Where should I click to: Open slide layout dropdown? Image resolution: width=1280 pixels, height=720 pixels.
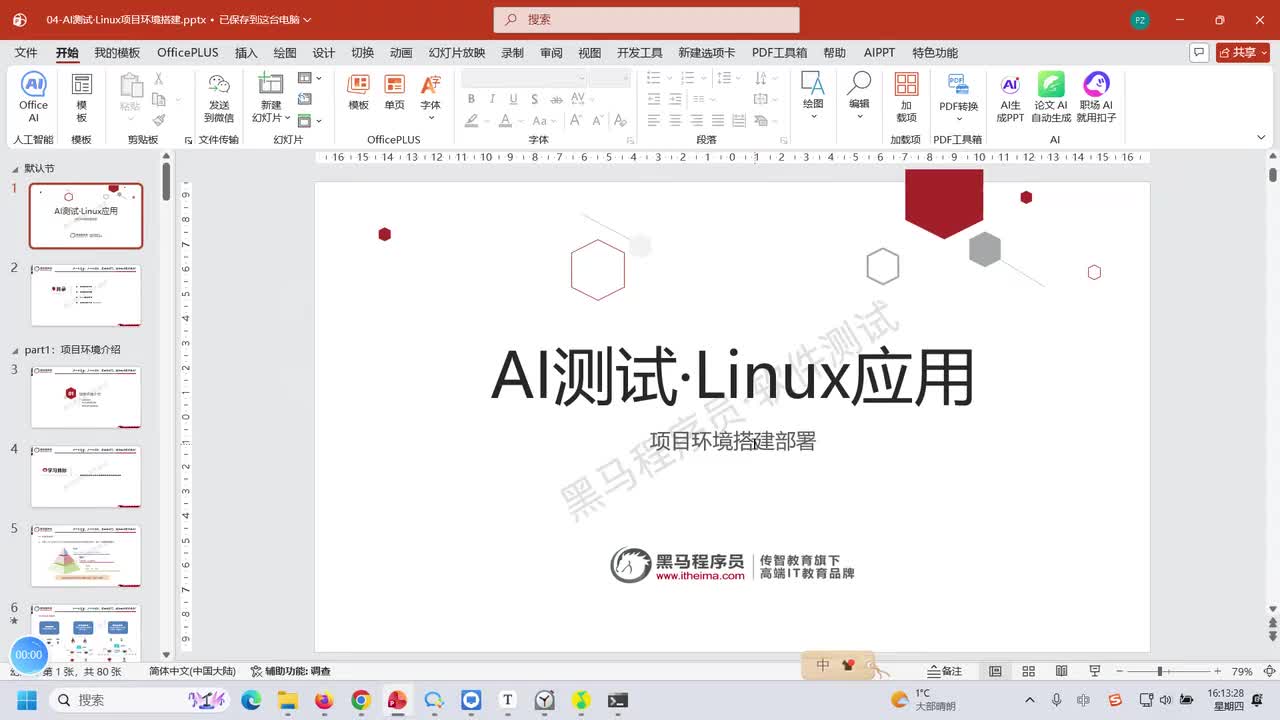point(310,78)
